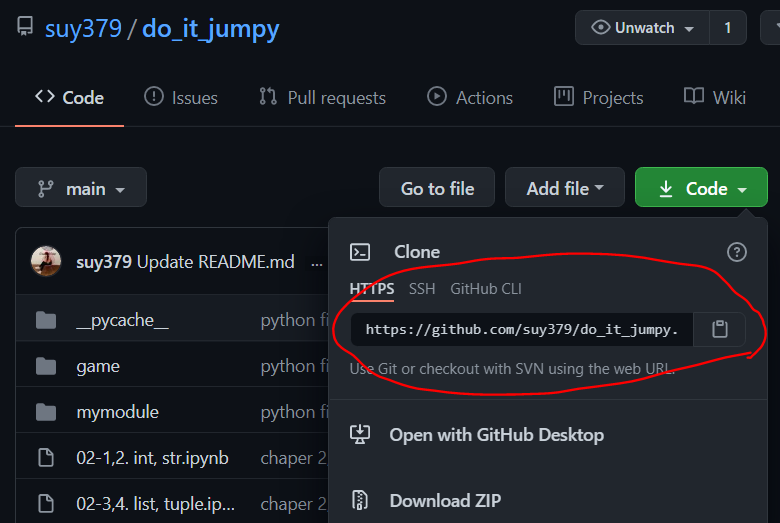Click the code brackets icon on Code tab

coord(45,96)
